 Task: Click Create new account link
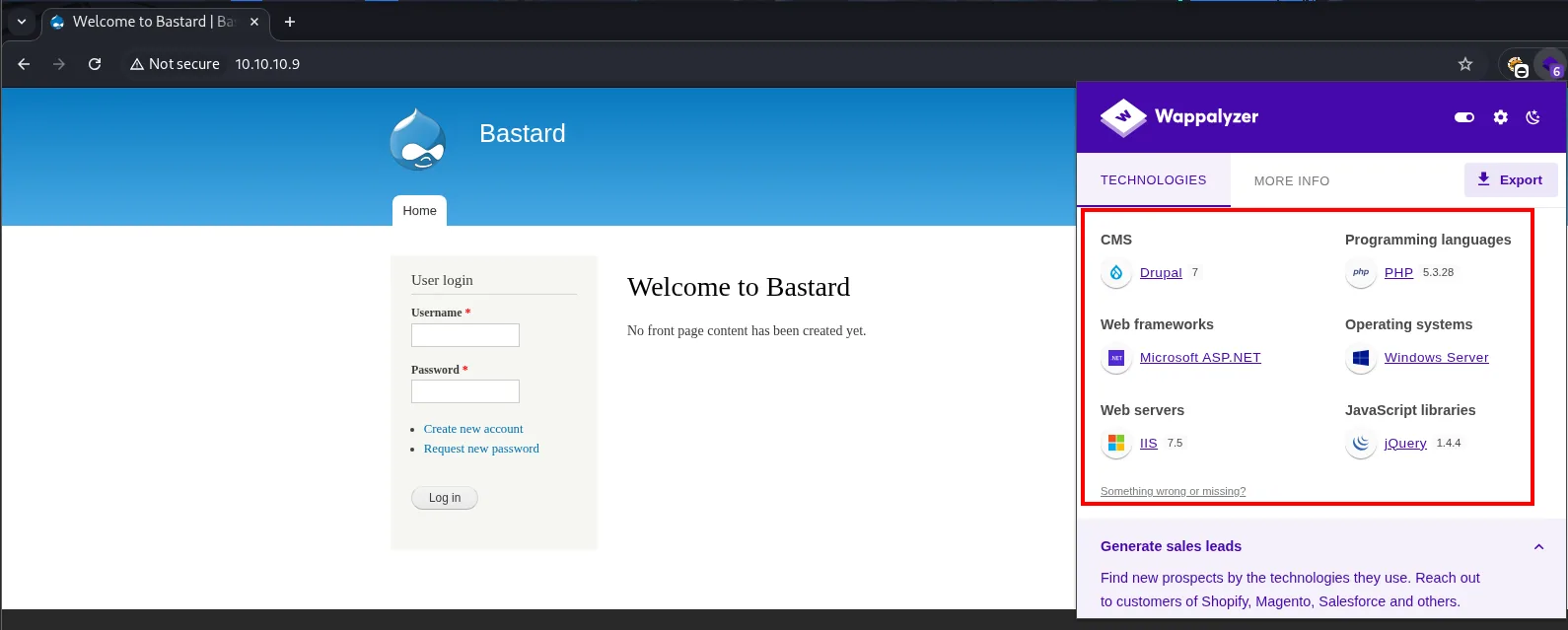(473, 429)
